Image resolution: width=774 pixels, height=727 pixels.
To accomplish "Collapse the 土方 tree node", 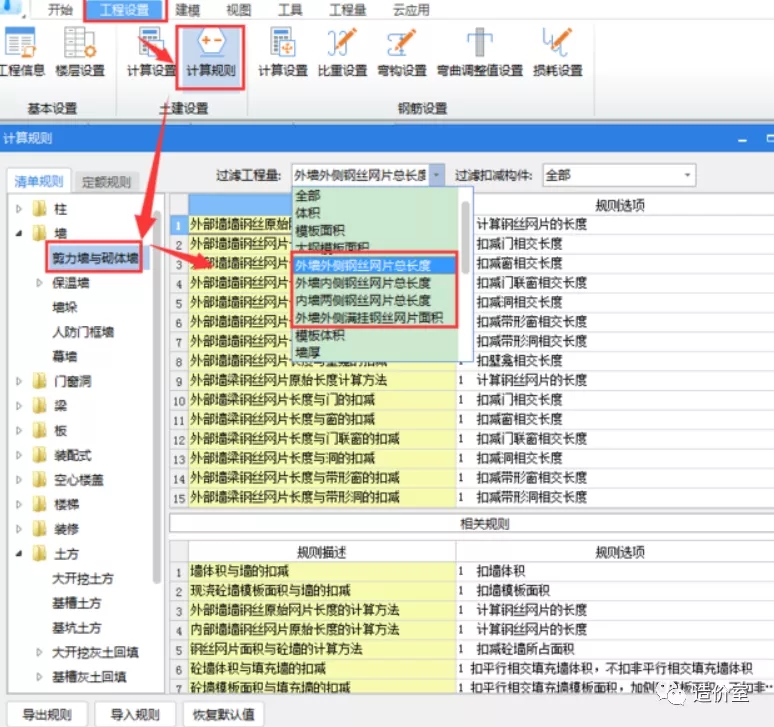I will 19,553.
